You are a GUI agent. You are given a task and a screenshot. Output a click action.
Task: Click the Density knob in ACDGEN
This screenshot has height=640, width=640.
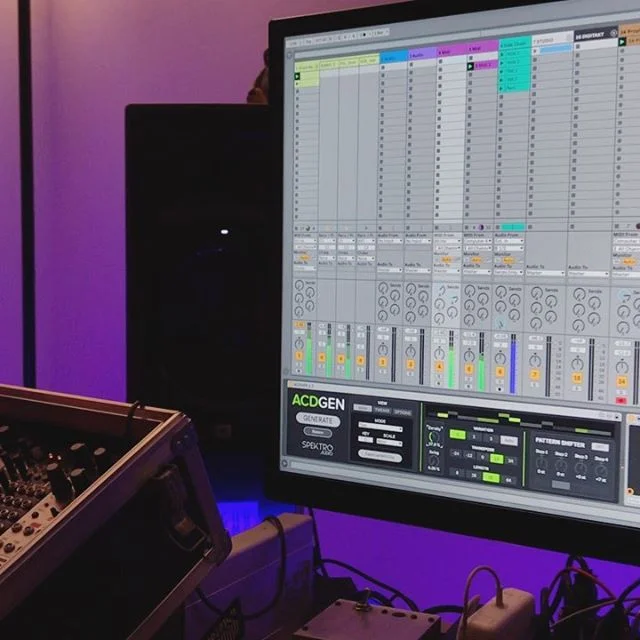click(433, 438)
